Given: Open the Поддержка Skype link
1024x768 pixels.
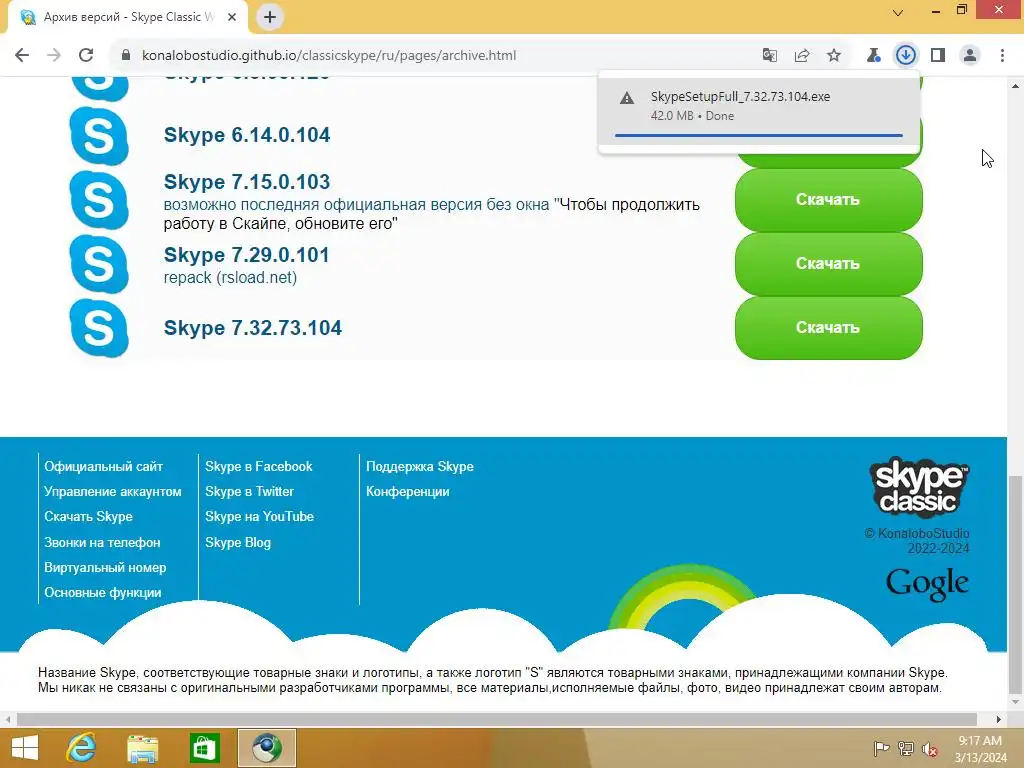Looking at the screenshot, I should tap(420, 467).
